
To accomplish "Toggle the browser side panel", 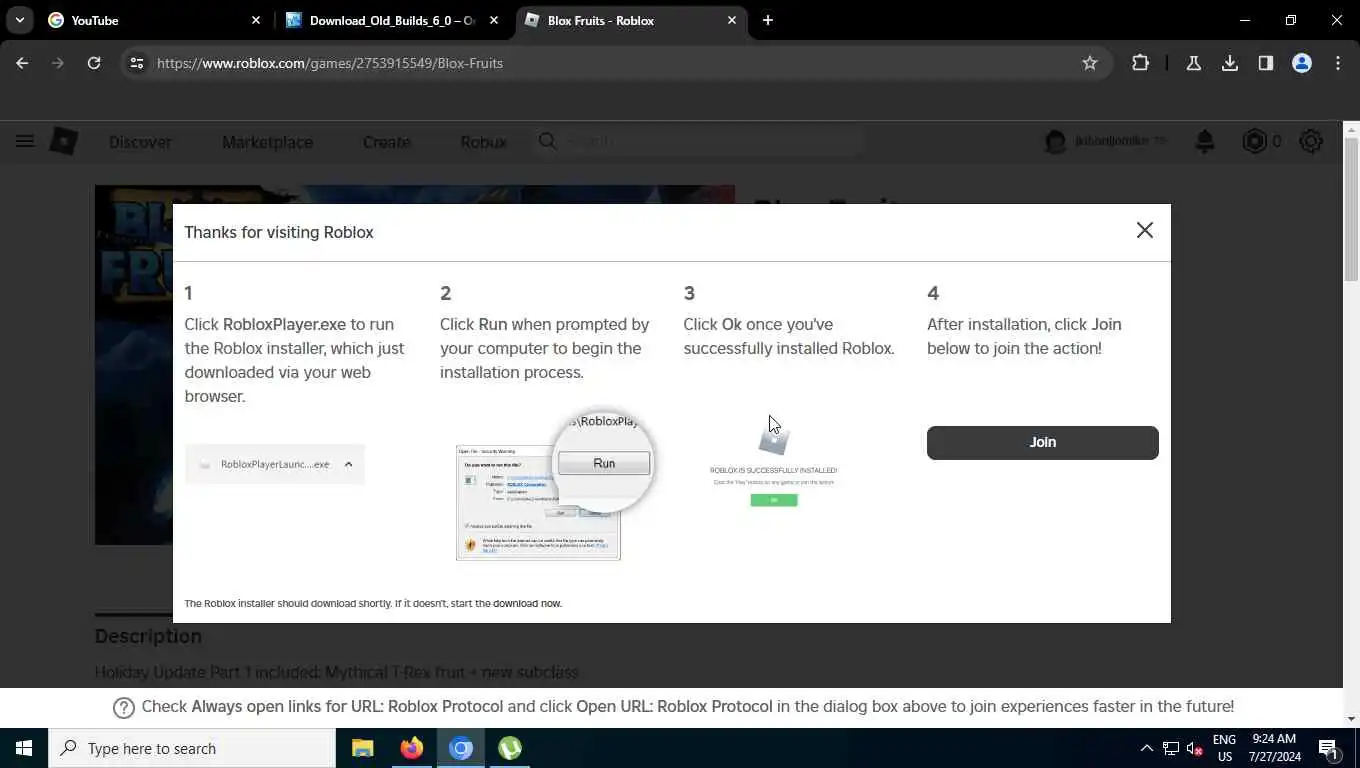I will 1266,63.
